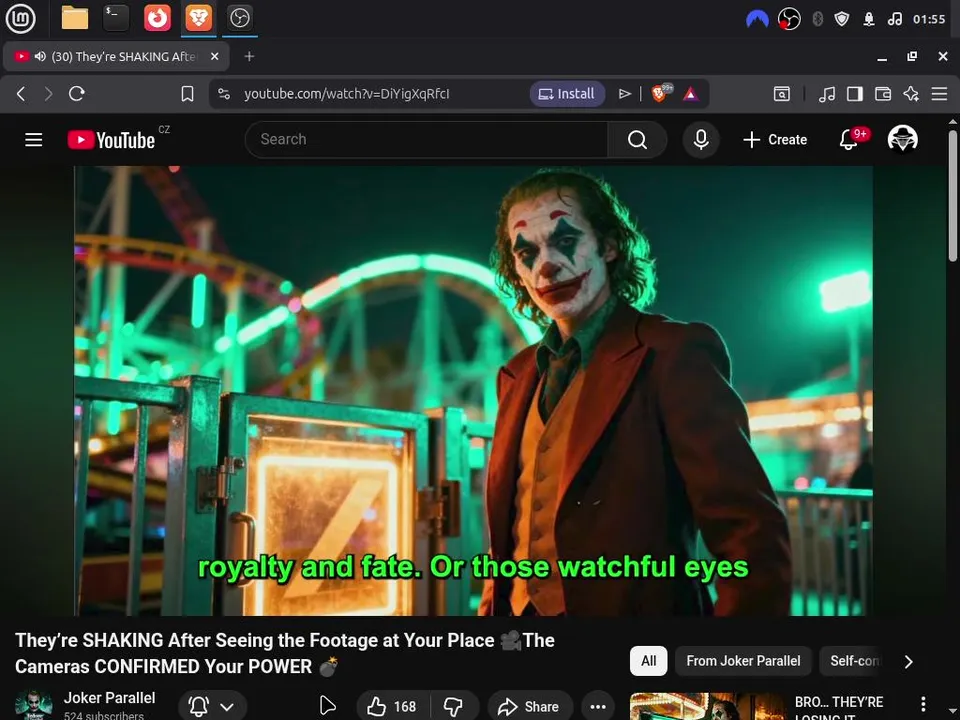
Task: Select the They're SHAKING browser tab
Action: pos(116,56)
